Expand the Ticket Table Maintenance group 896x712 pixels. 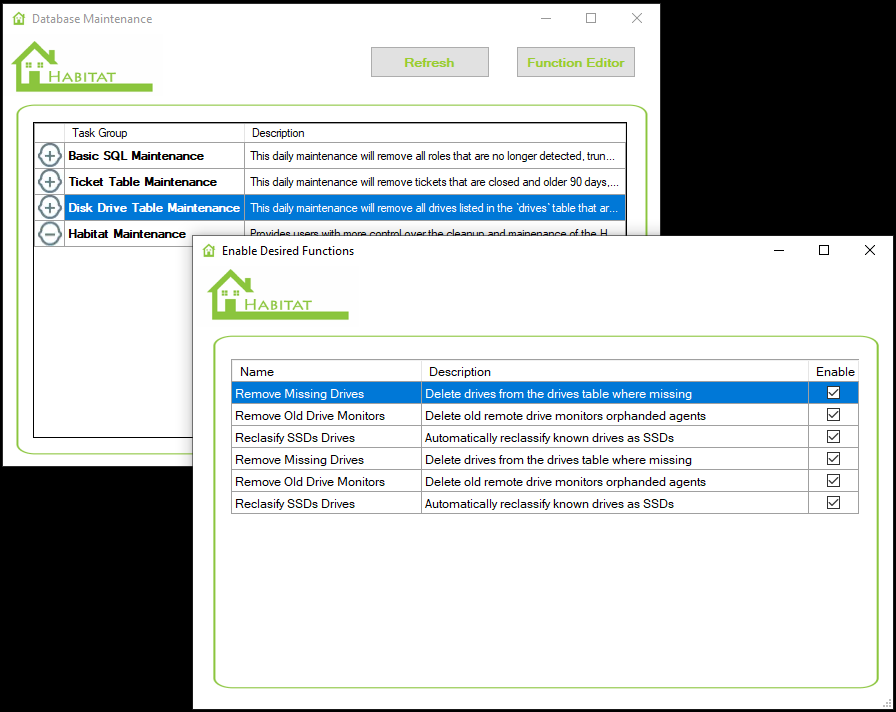(50, 182)
